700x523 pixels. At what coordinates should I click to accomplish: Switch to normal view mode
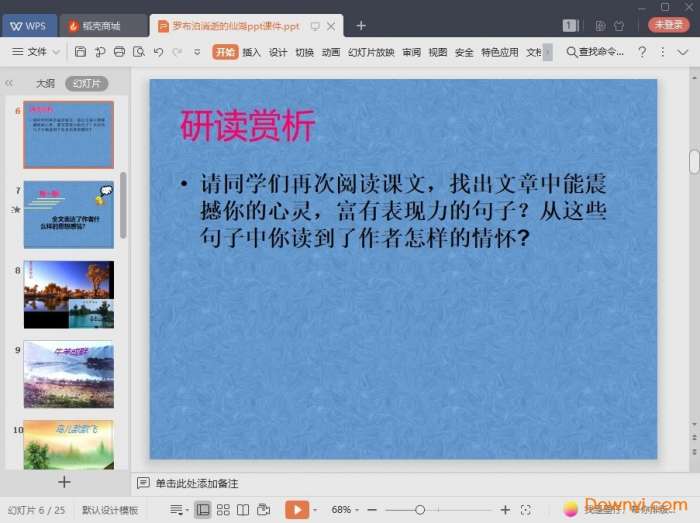pos(203,510)
